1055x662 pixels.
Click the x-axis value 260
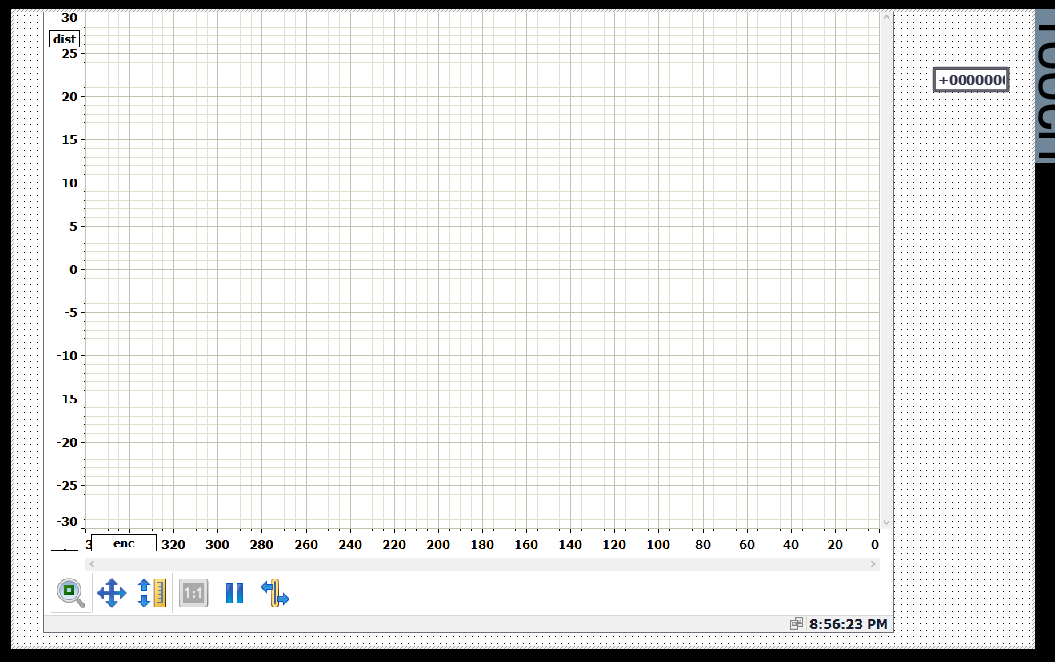pyautogui.click(x=305, y=545)
